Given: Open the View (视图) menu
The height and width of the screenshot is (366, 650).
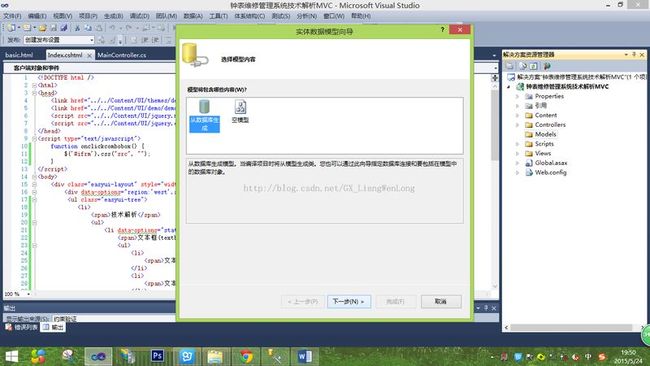Looking at the screenshot, I should point(62,16).
